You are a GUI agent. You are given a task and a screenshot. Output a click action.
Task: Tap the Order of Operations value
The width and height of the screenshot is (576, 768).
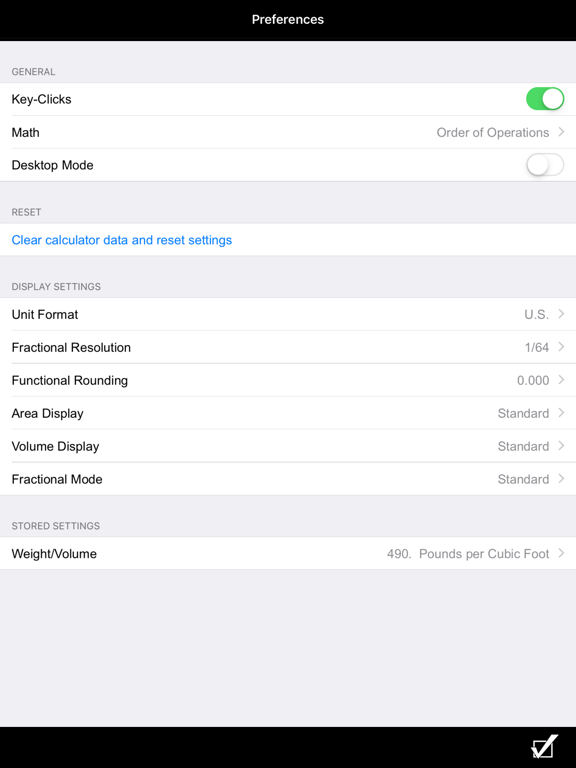click(x=493, y=133)
